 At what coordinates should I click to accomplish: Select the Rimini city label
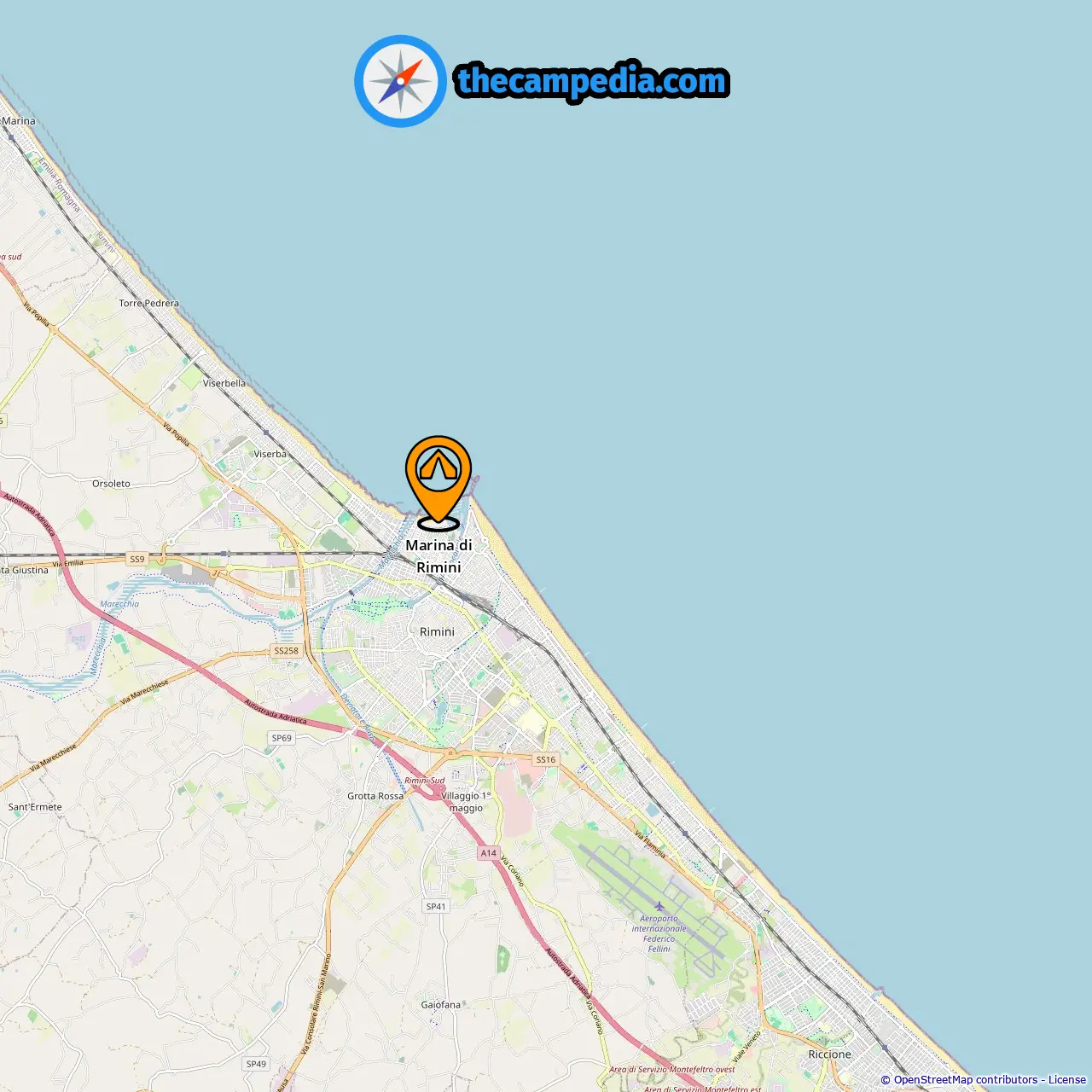(437, 632)
